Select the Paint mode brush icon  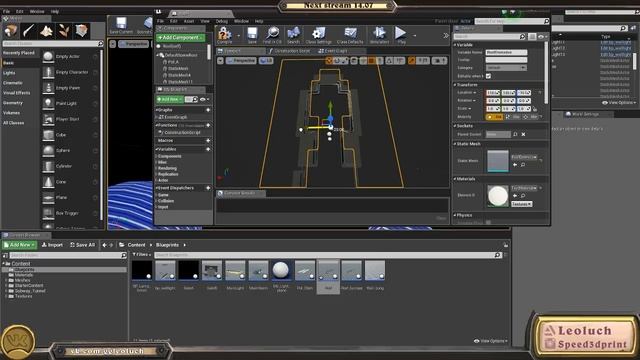point(28,31)
